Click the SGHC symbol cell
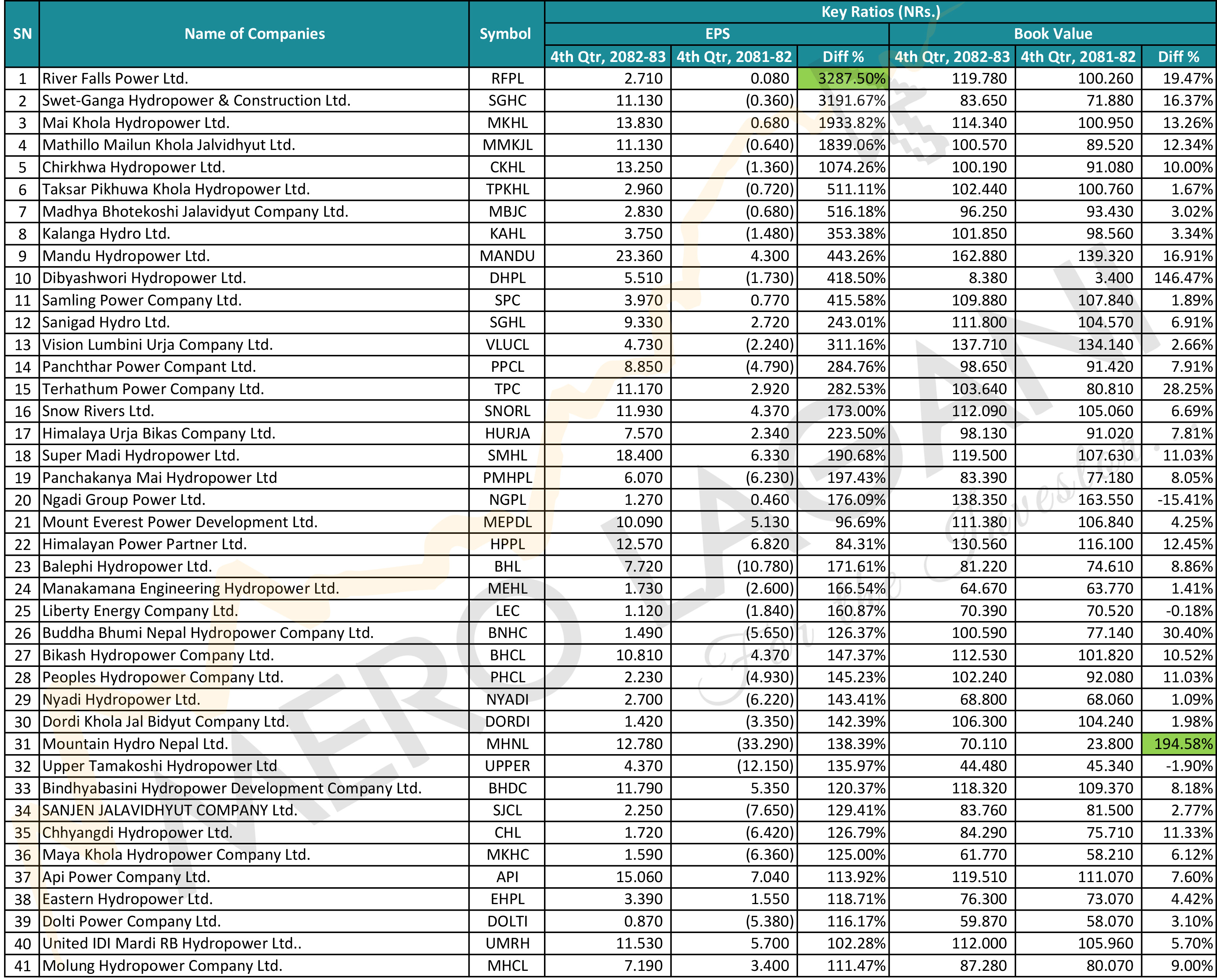The width and height of the screenshot is (1217, 980). [x=506, y=100]
